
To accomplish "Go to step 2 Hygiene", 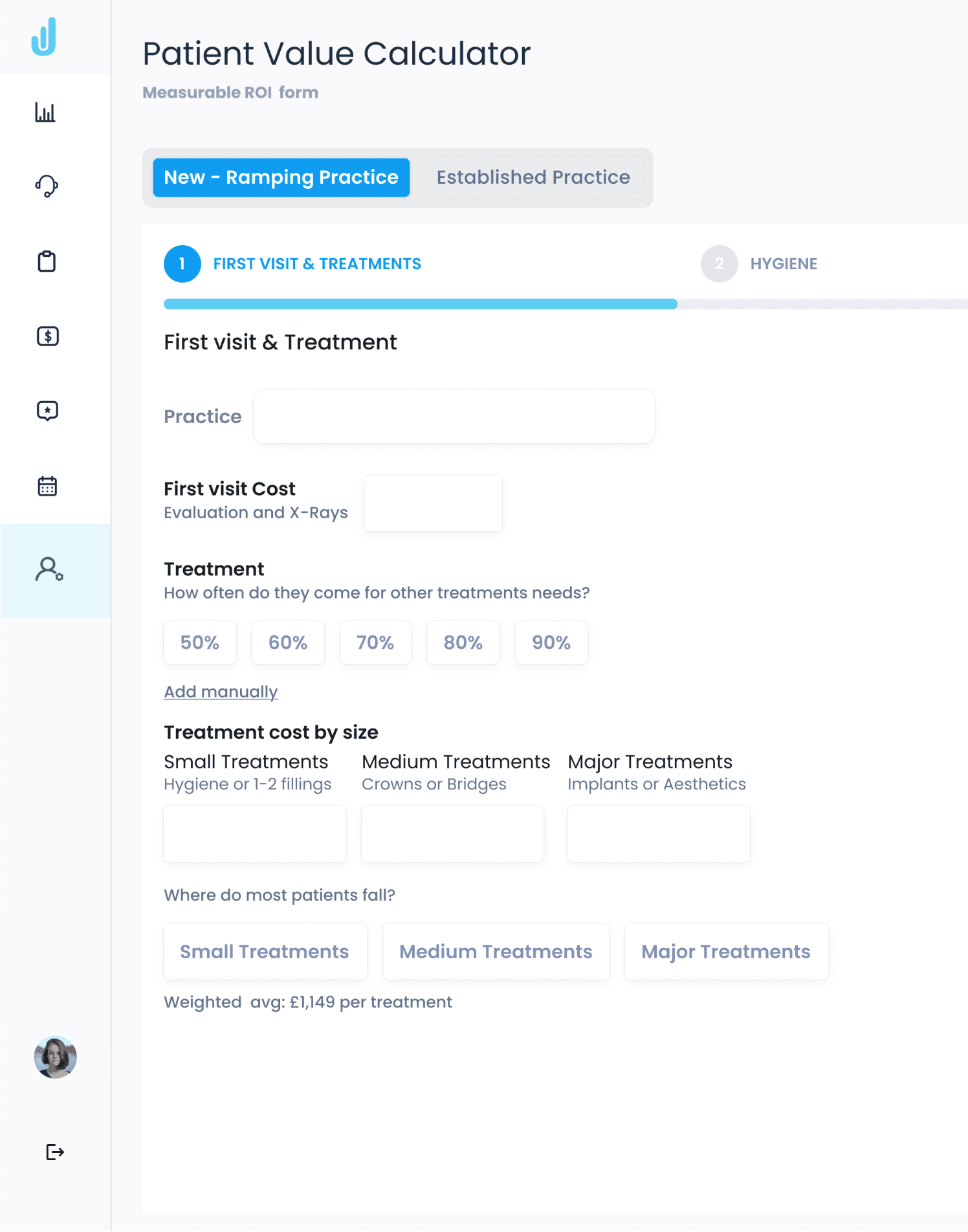I will (760, 264).
